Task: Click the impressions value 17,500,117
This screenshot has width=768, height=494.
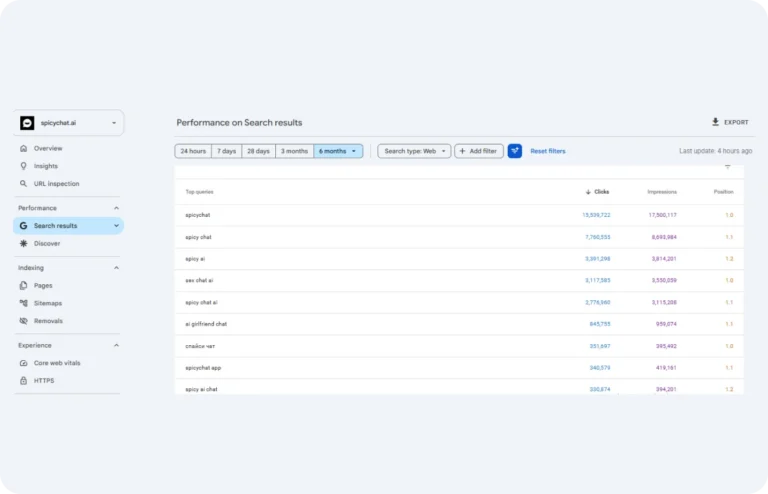Action: point(662,215)
